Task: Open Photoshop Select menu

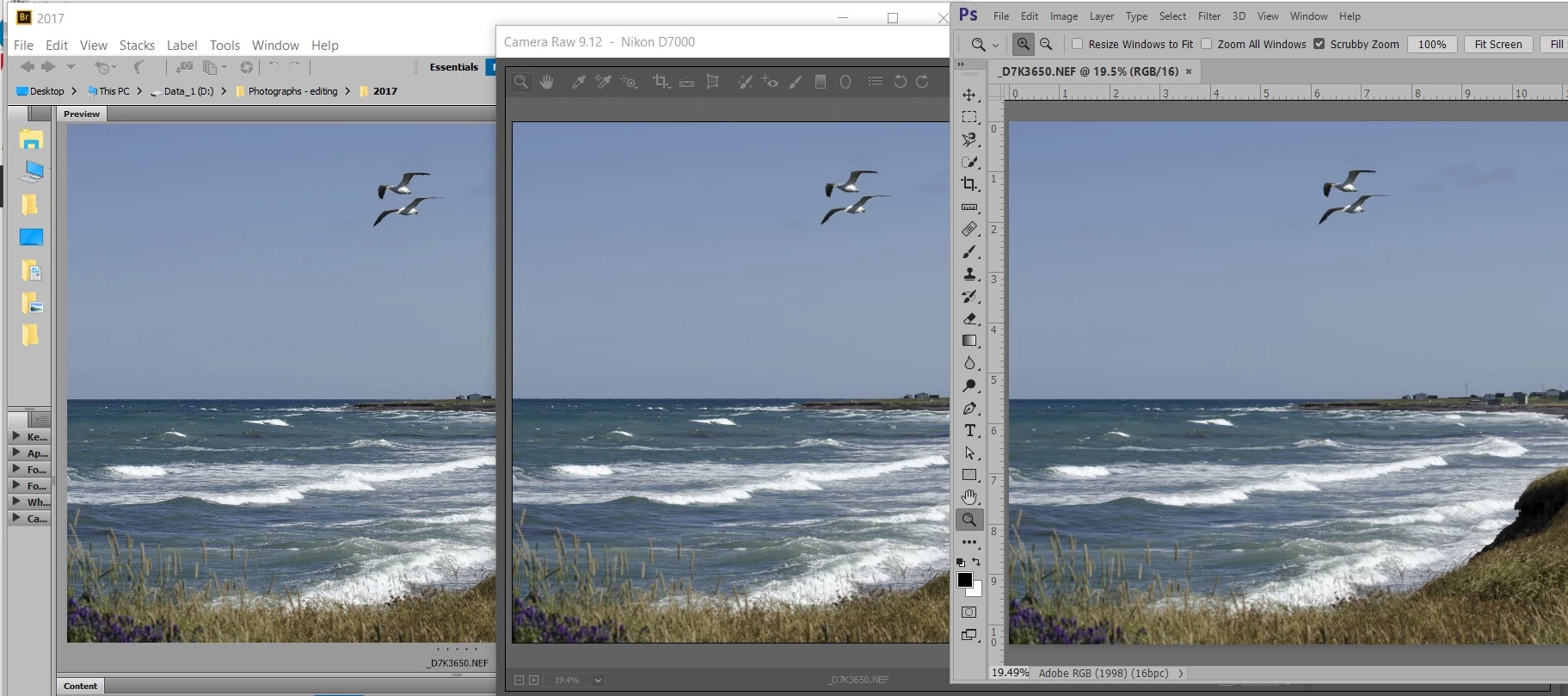Action: tap(1172, 16)
